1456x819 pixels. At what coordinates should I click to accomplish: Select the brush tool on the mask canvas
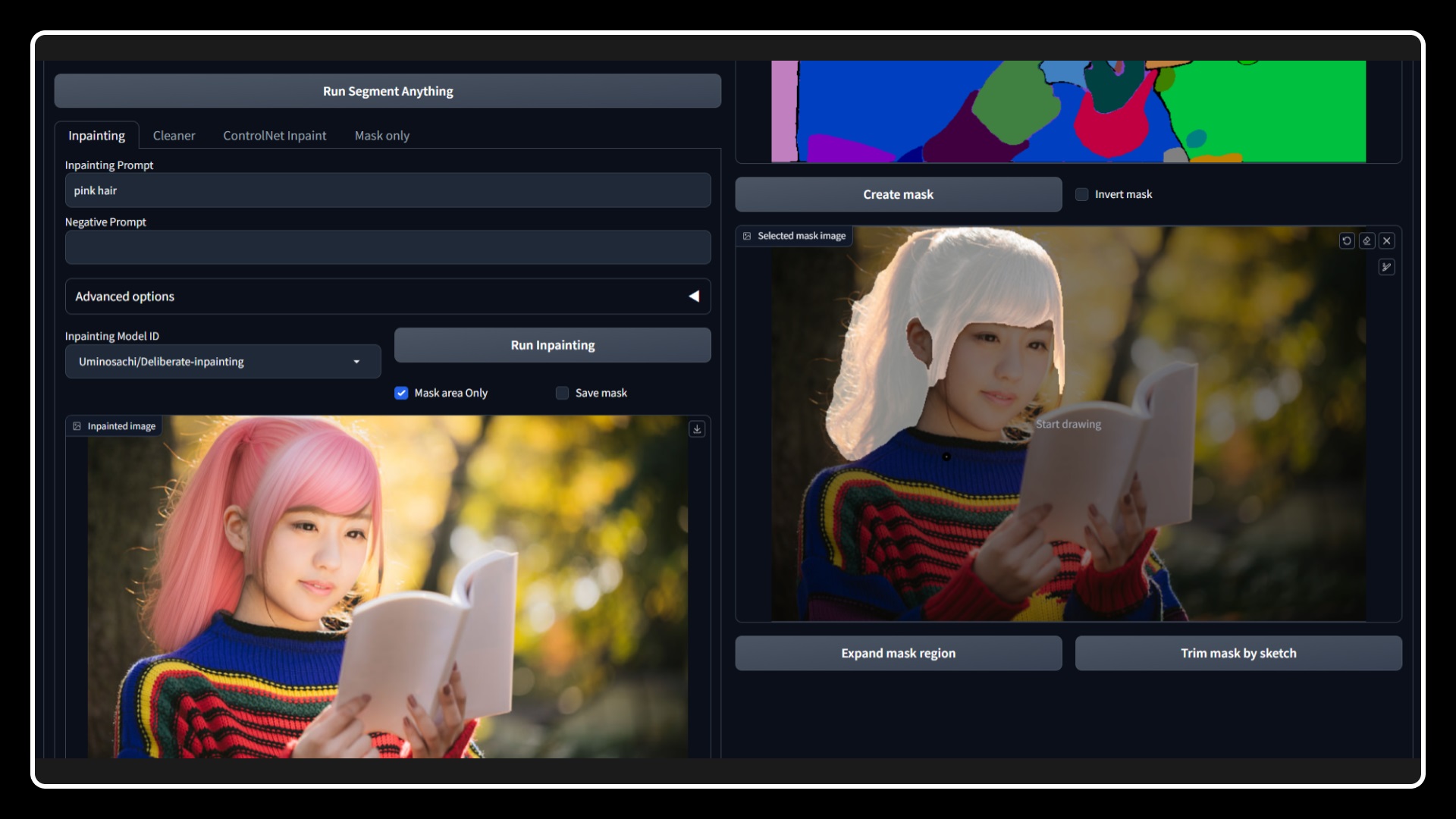(1386, 267)
